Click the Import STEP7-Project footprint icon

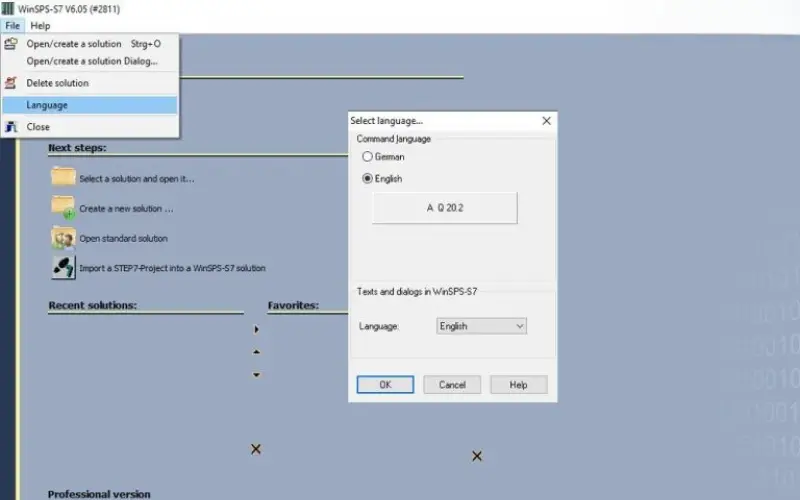point(63,267)
